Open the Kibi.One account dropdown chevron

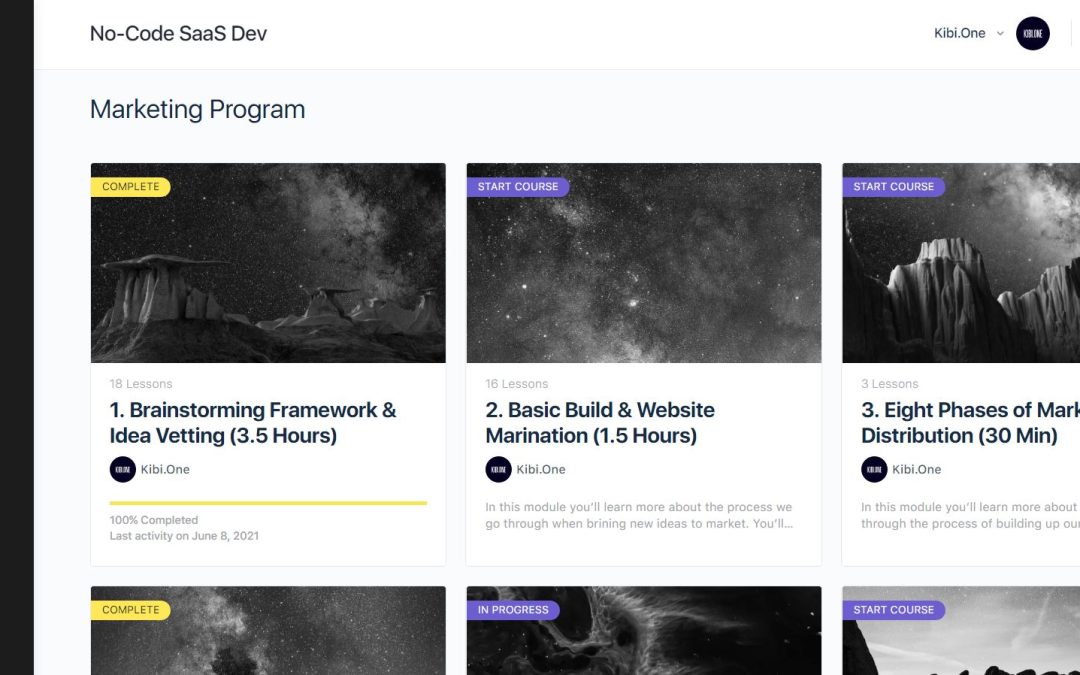pos(1000,33)
